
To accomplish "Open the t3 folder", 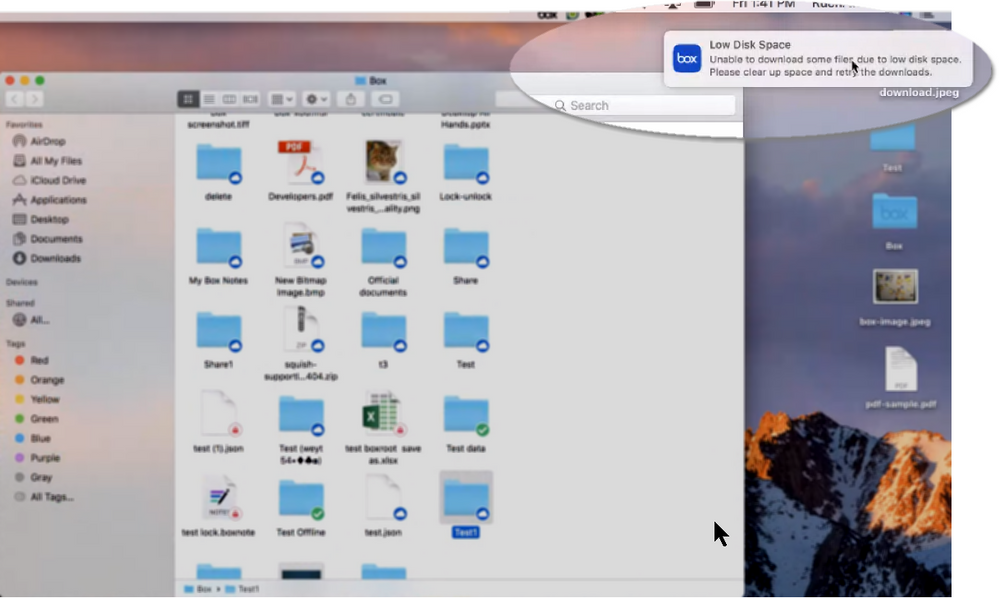I will (x=384, y=332).
